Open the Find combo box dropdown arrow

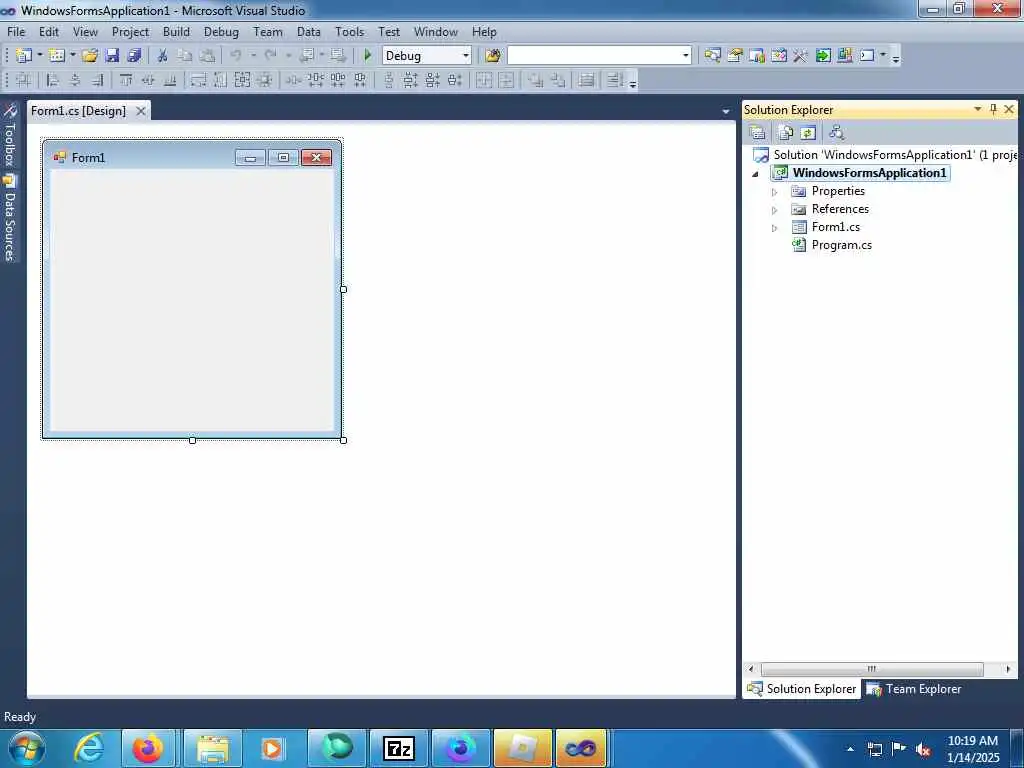(x=686, y=56)
